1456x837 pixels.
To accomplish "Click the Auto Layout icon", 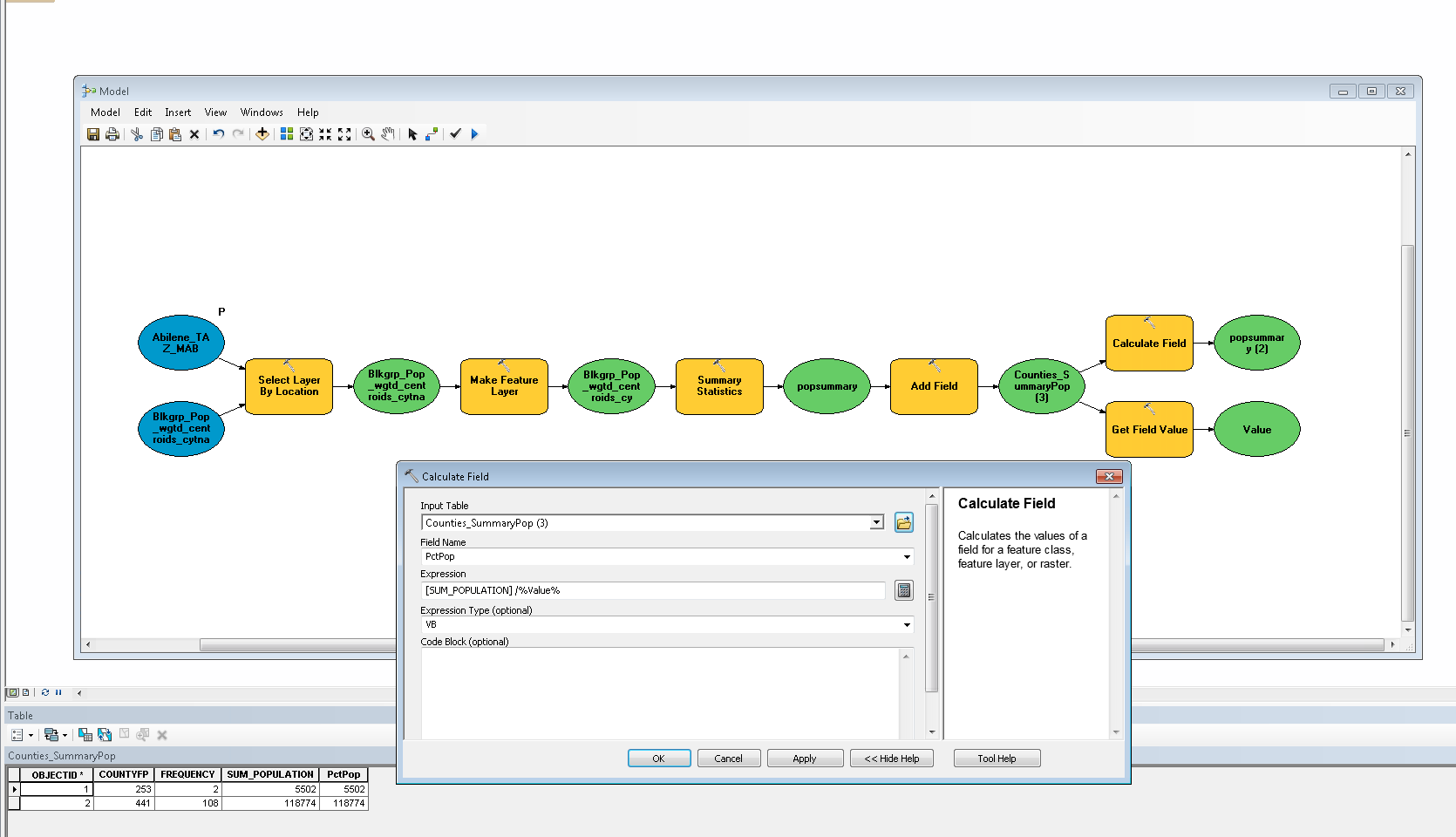I will [286, 134].
